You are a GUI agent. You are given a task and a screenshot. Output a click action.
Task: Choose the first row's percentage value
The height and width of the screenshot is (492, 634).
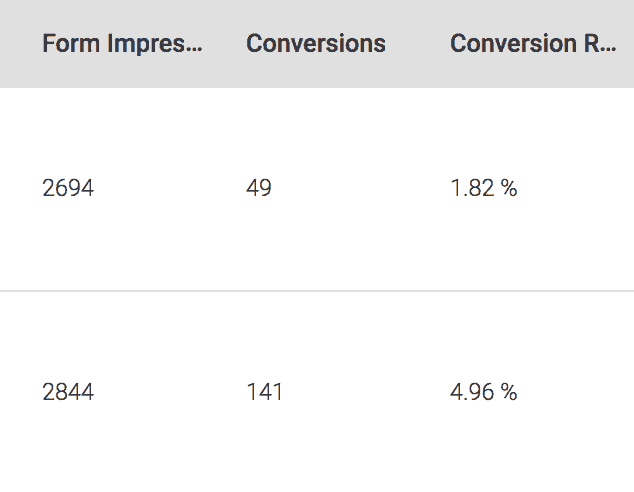coord(483,188)
